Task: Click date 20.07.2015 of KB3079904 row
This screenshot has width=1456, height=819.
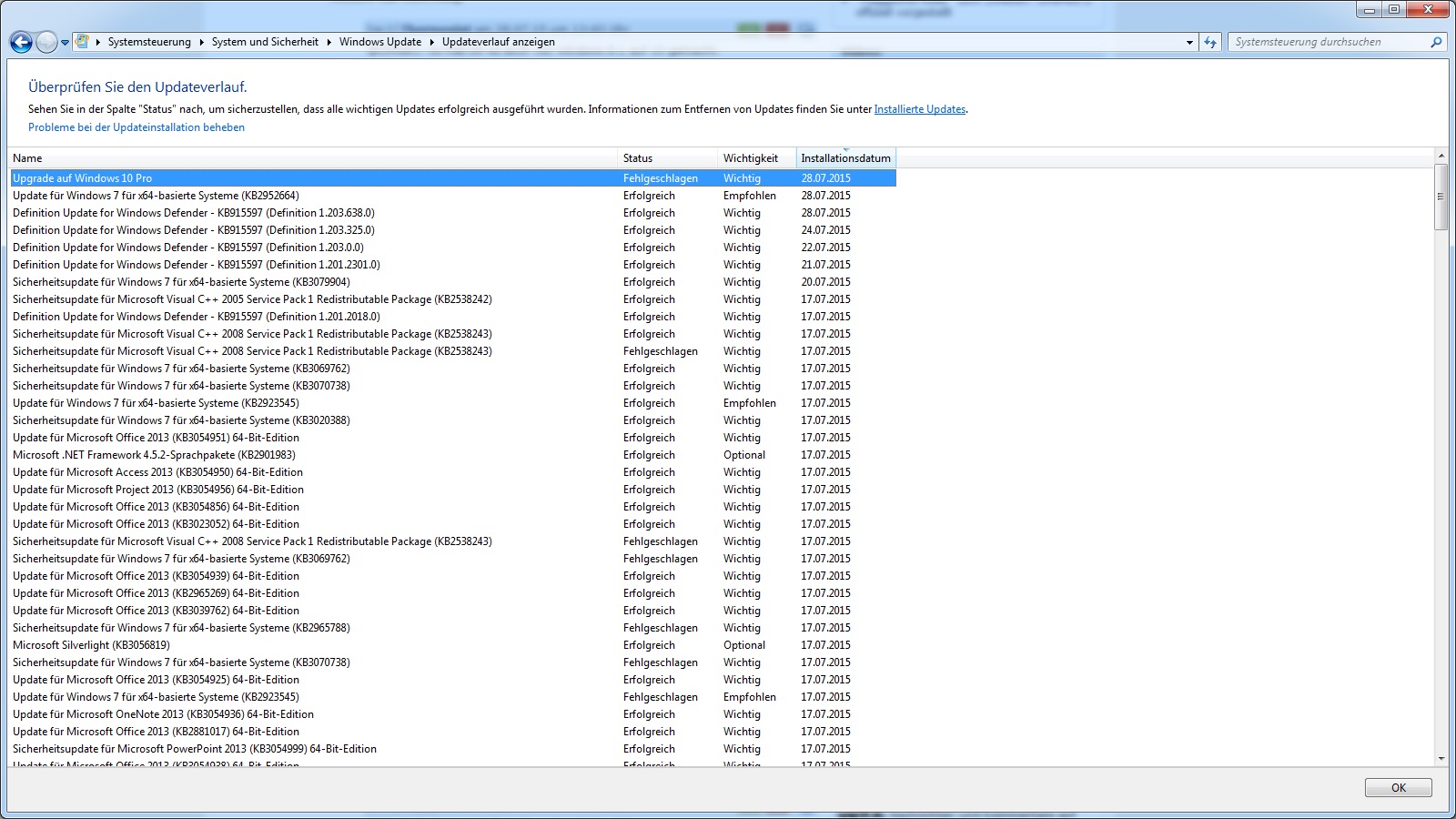Action: tap(826, 282)
